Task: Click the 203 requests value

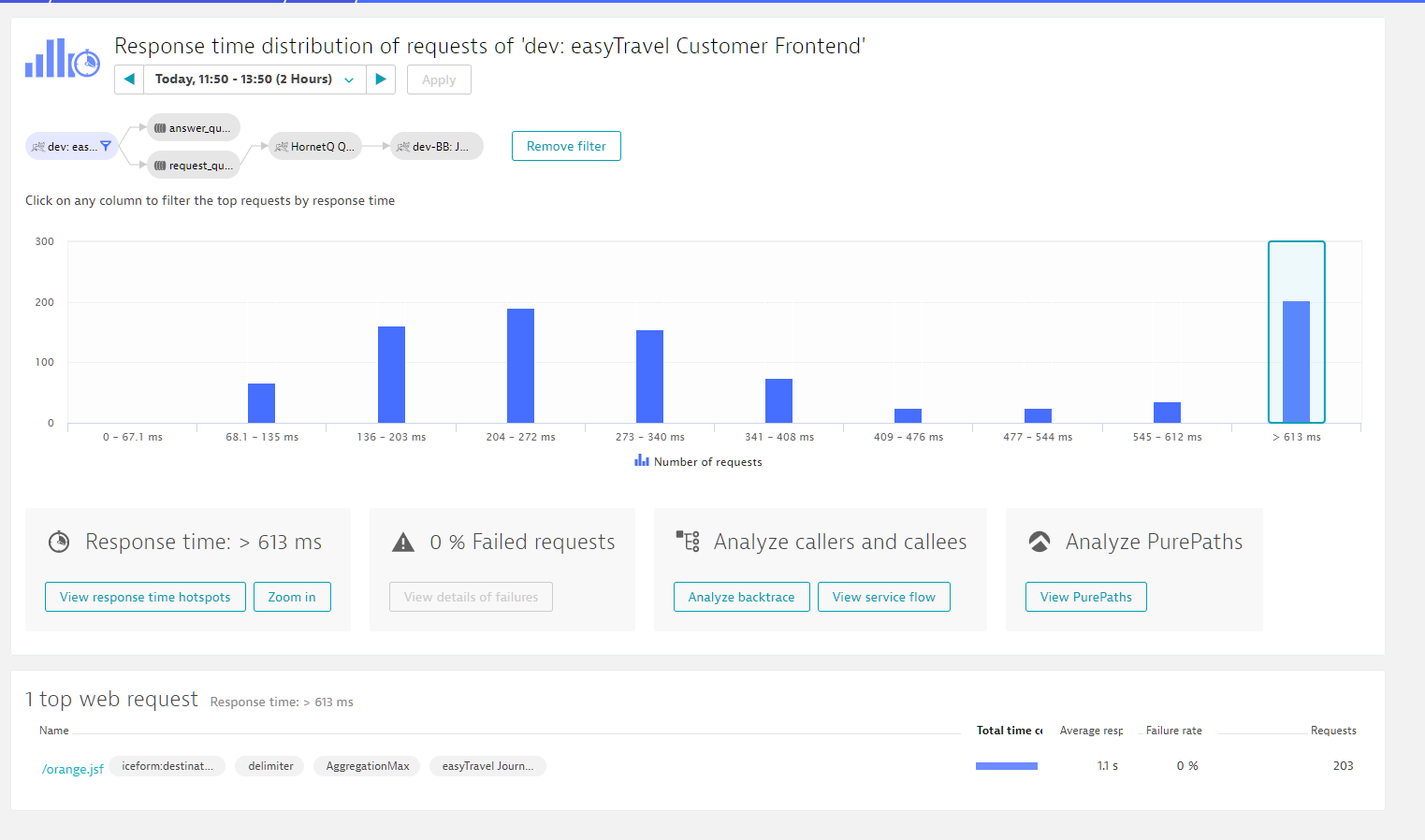Action: click(1344, 766)
